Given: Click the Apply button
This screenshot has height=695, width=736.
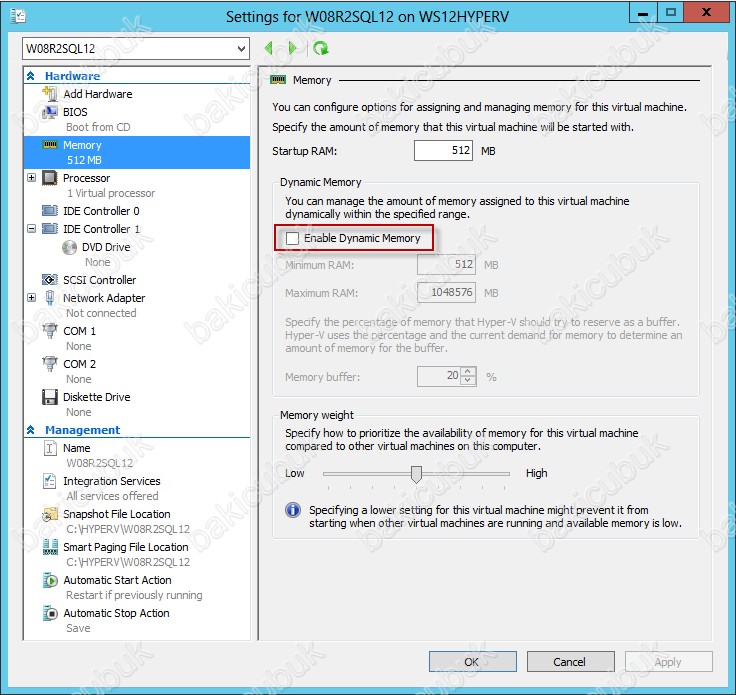Looking at the screenshot, I should coord(668,662).
